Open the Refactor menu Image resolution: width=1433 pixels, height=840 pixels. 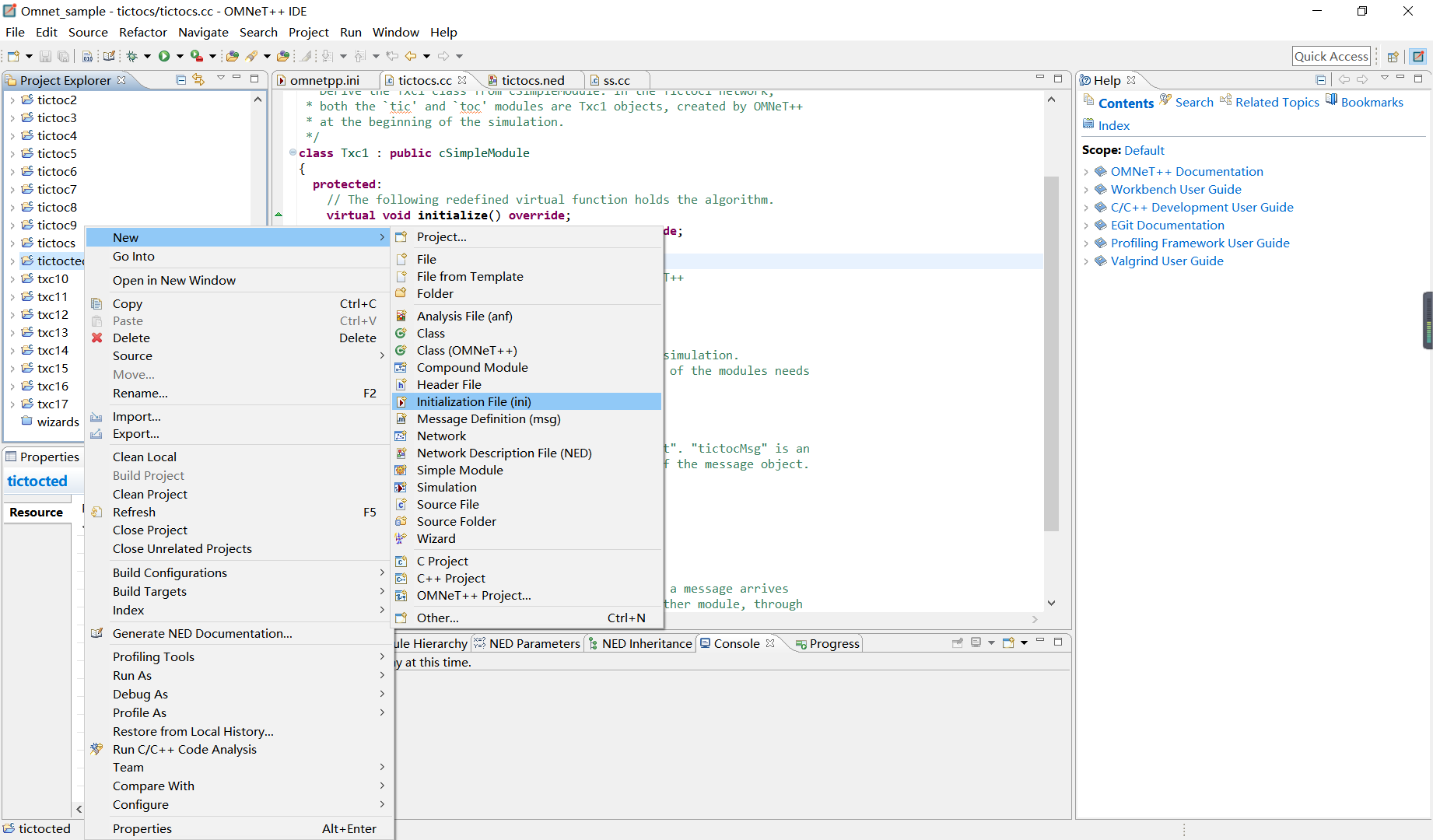point(142,32)
